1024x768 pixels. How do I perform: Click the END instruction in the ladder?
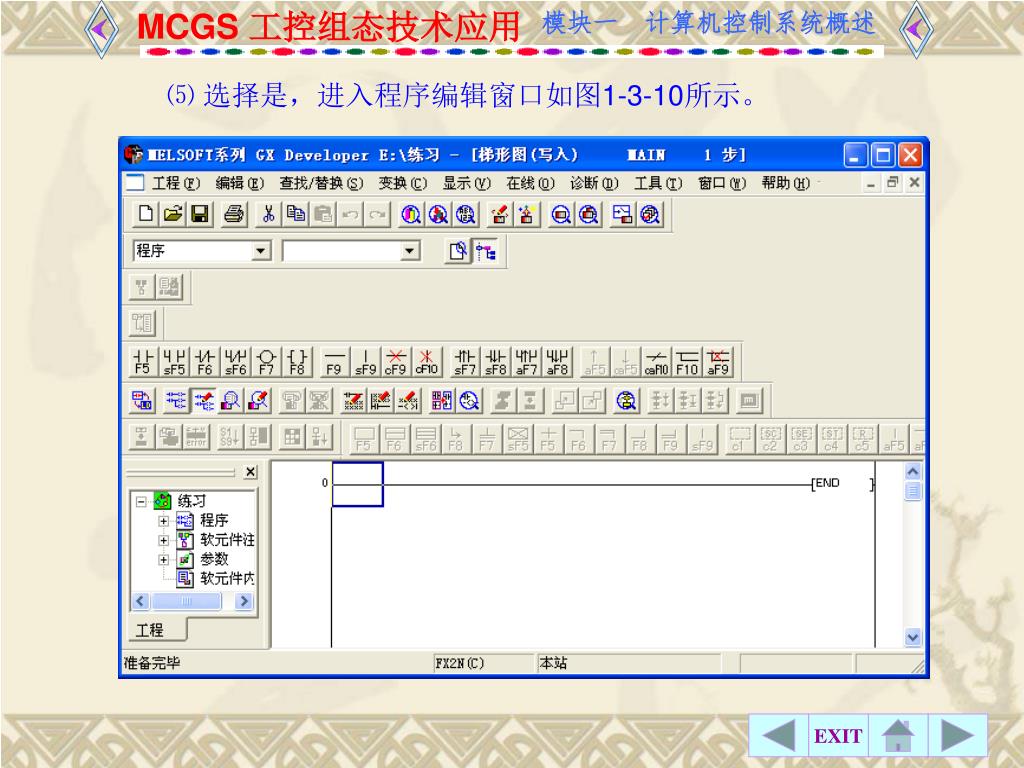click(827, 483)
